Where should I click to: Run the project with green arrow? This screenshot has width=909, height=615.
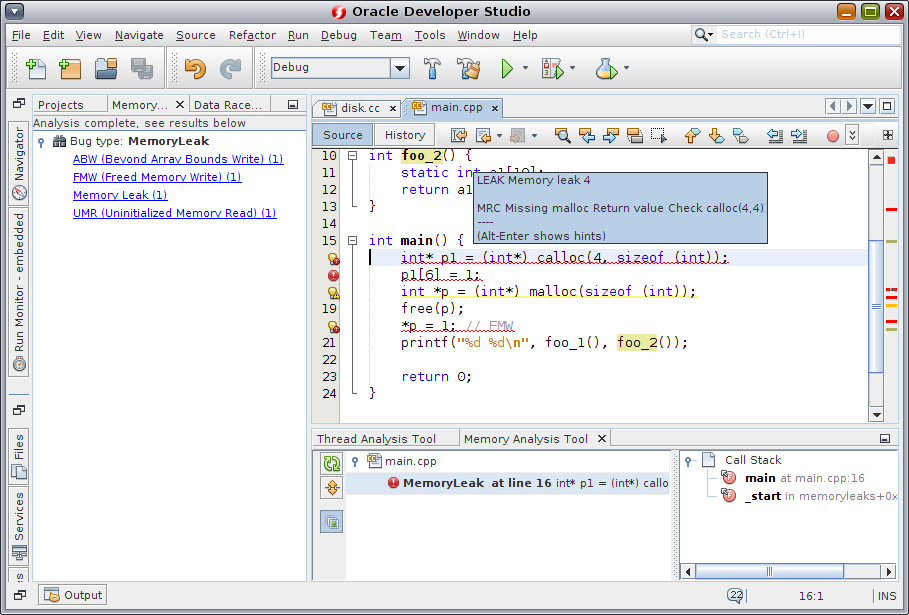(507, 68)
